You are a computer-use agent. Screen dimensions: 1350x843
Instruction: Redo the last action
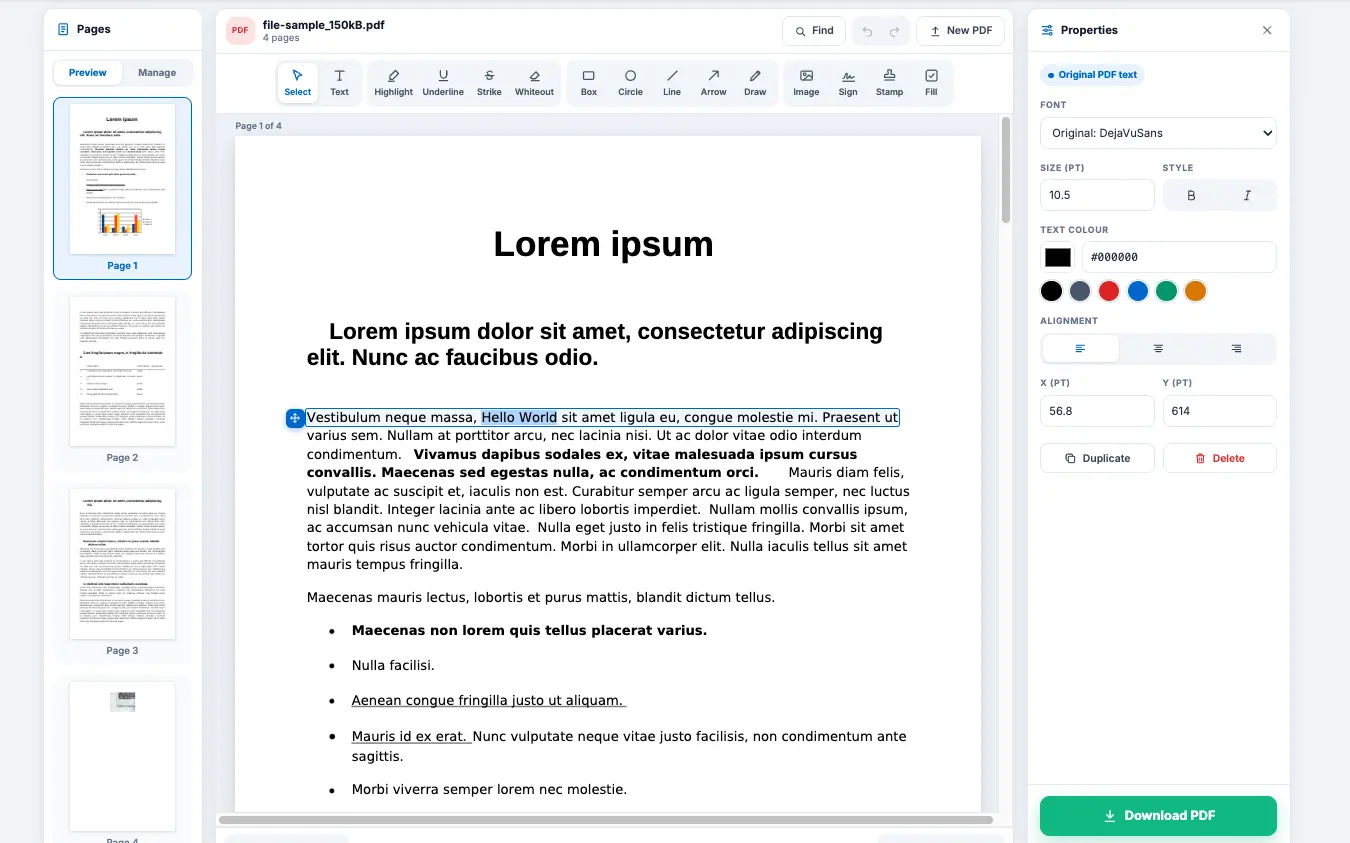pos(894,31)
